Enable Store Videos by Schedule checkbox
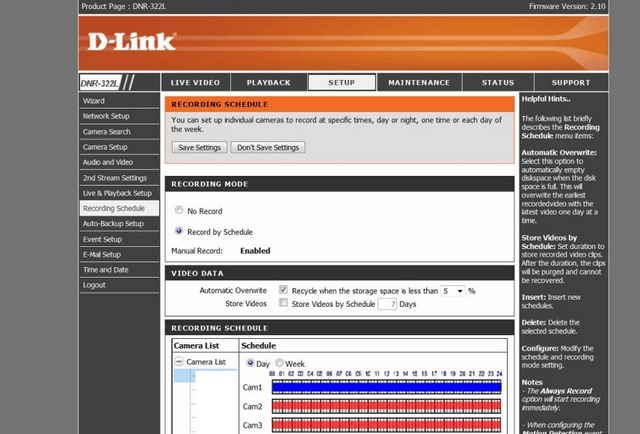Screen dimensions: 640x434 pos(283,303)
